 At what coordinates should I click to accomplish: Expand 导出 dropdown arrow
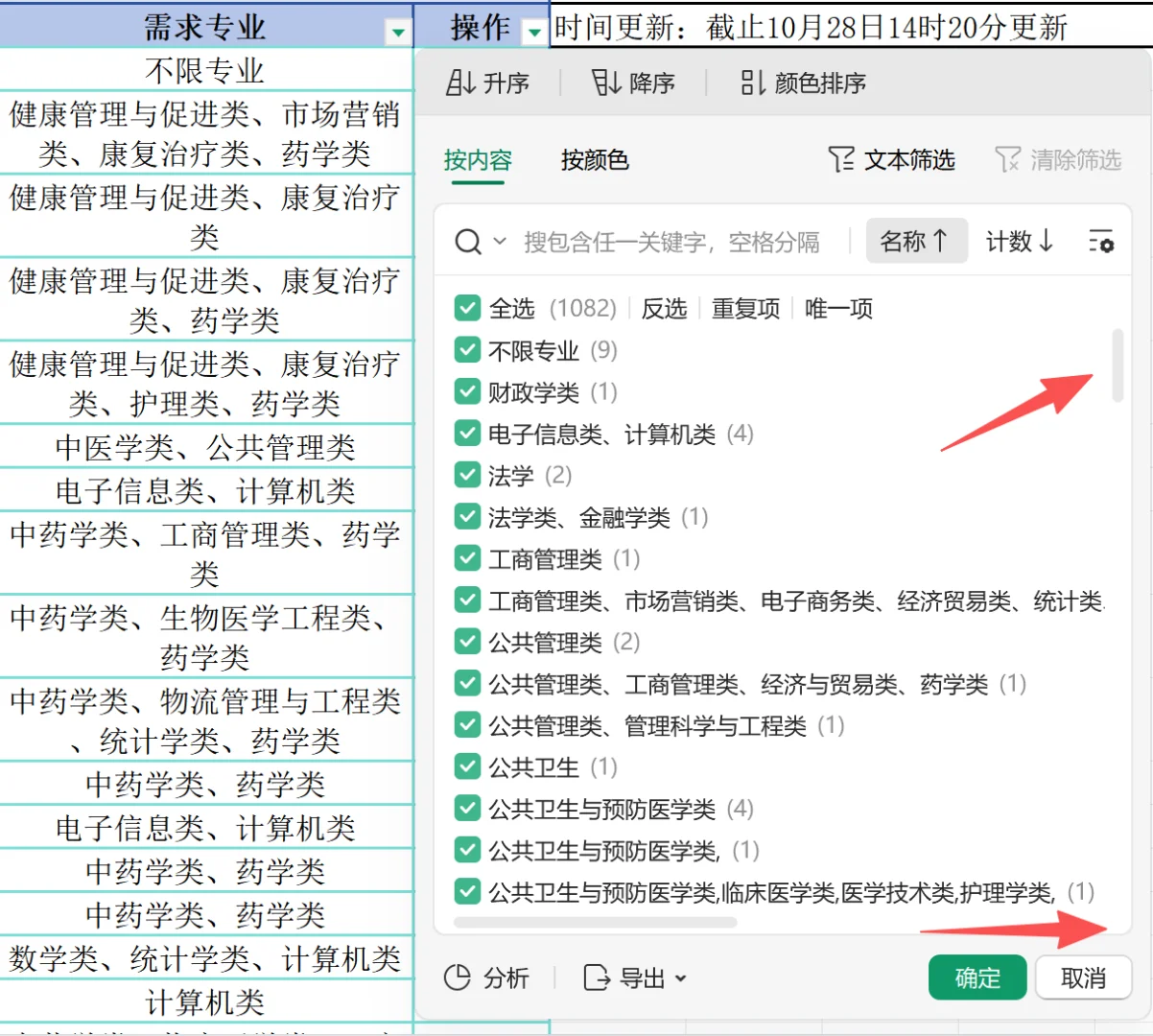pos(681,978)
